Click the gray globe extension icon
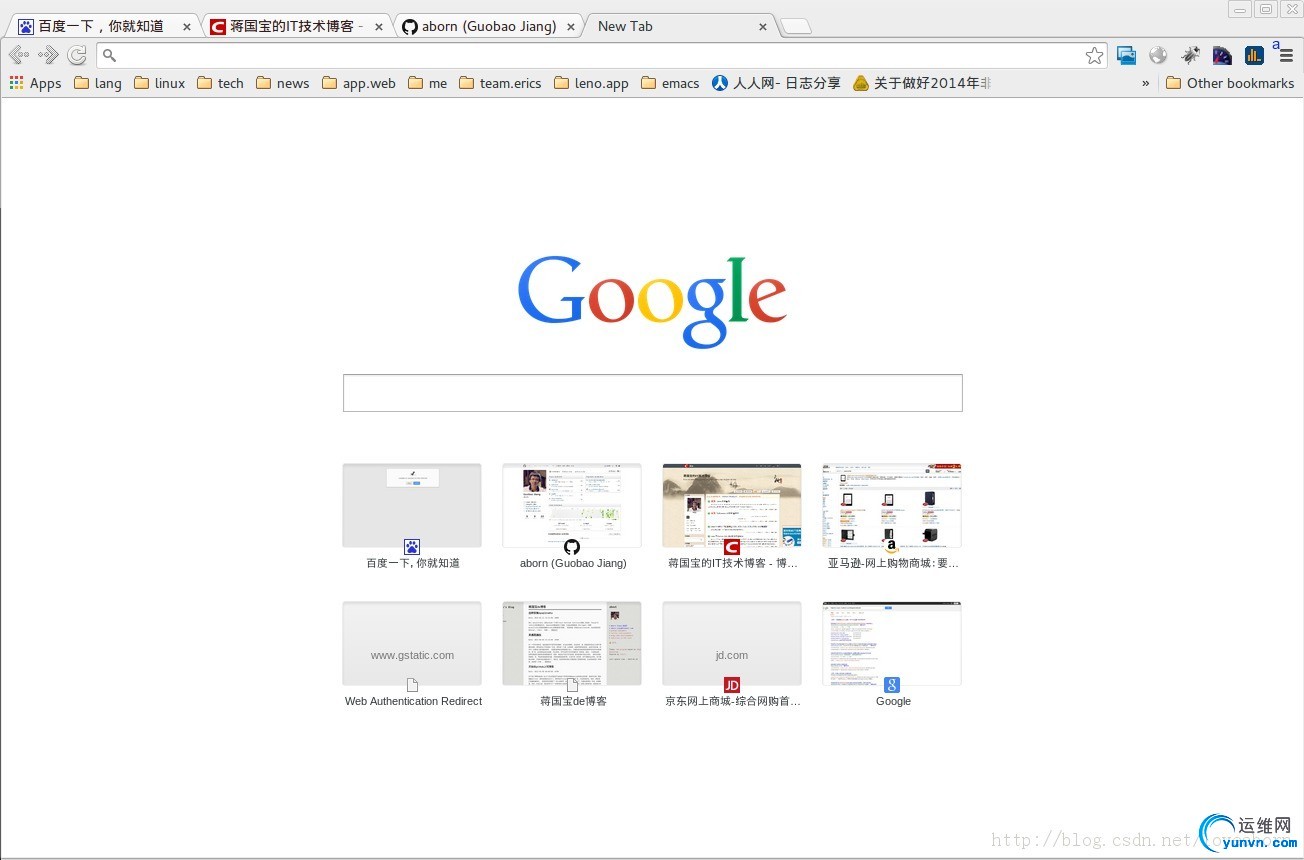This screenshot has height=860, width=1304. click(x=1158, y=56)
